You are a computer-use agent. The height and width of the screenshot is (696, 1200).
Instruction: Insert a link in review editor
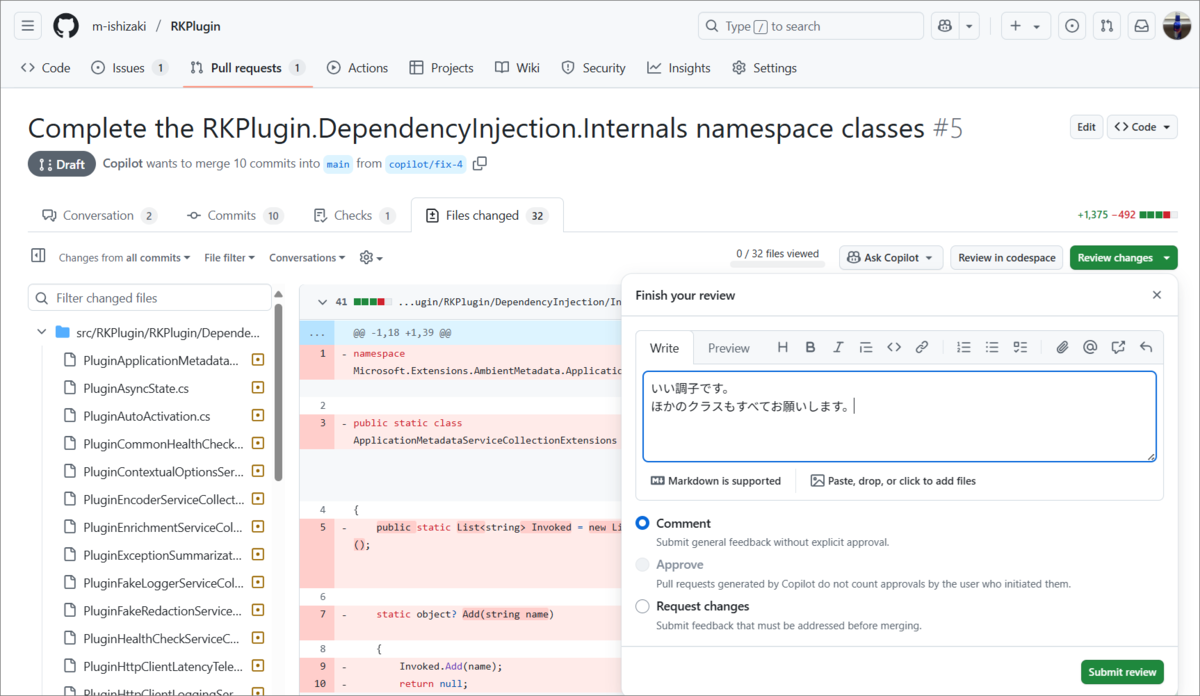tap(922, 347)
